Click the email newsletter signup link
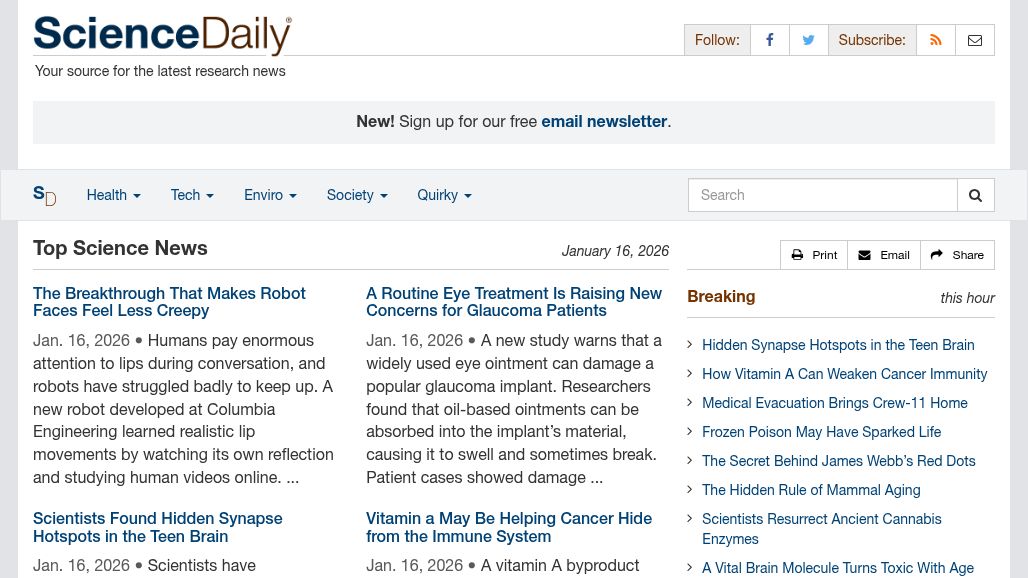The width and height of the screenshot is (1028, 578). (604, 121)
